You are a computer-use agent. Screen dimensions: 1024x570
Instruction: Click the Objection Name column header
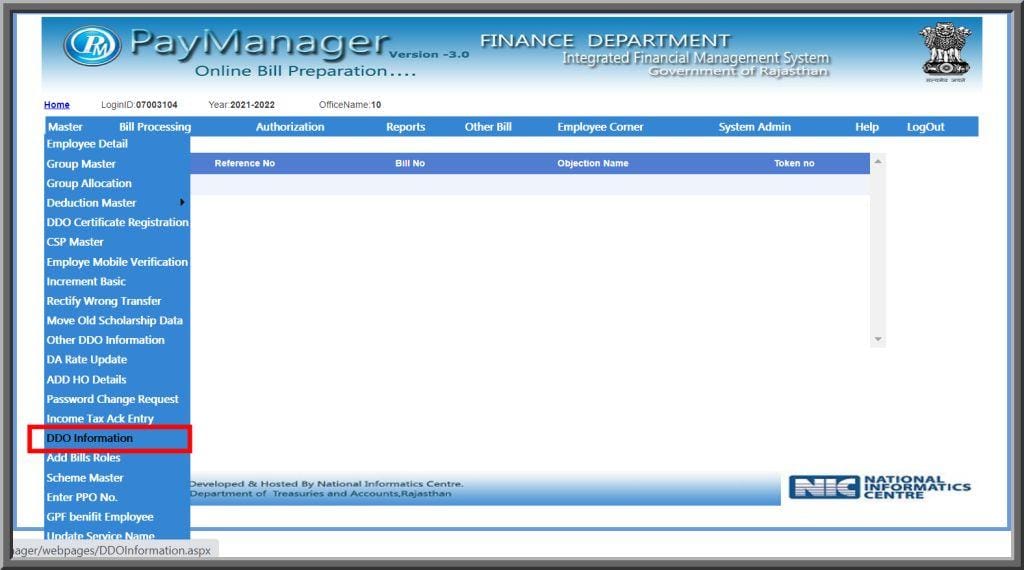coord(593,163)
